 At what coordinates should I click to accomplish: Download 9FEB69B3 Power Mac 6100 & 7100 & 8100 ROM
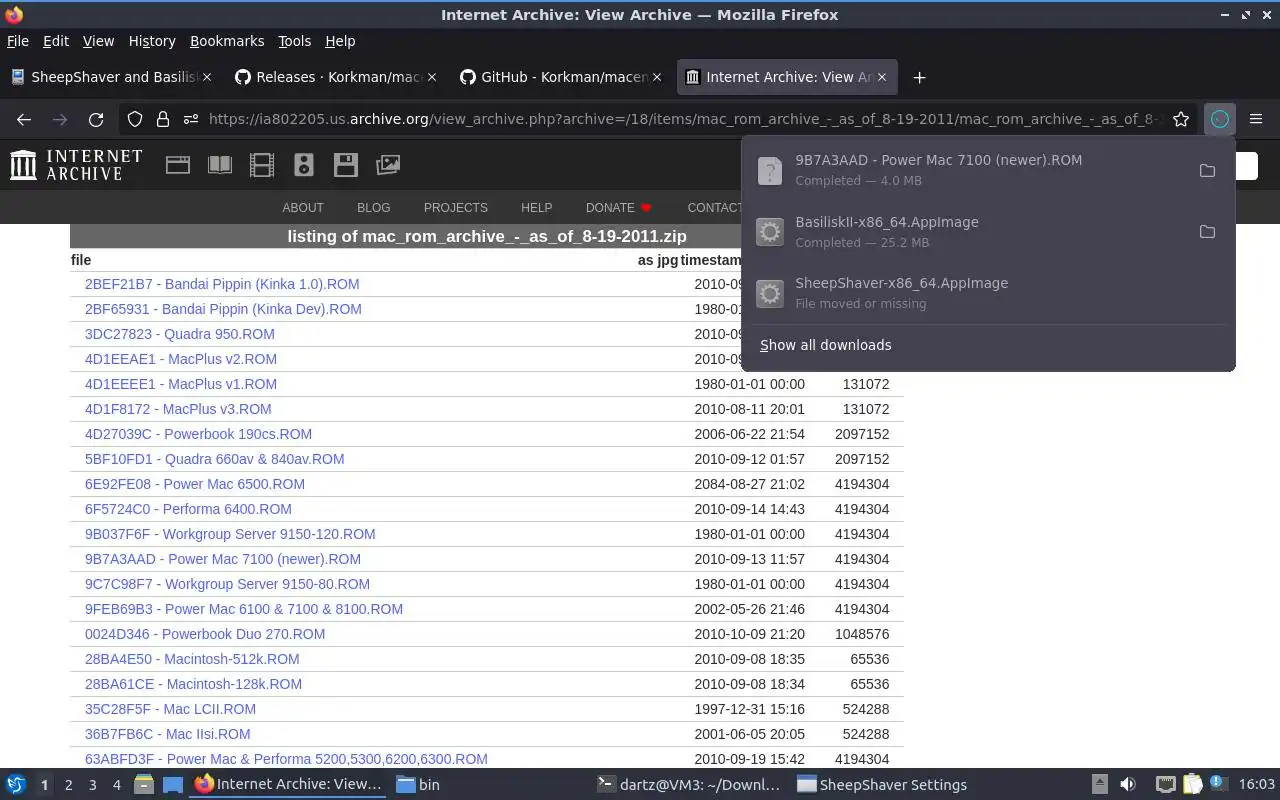pos(244,609)
